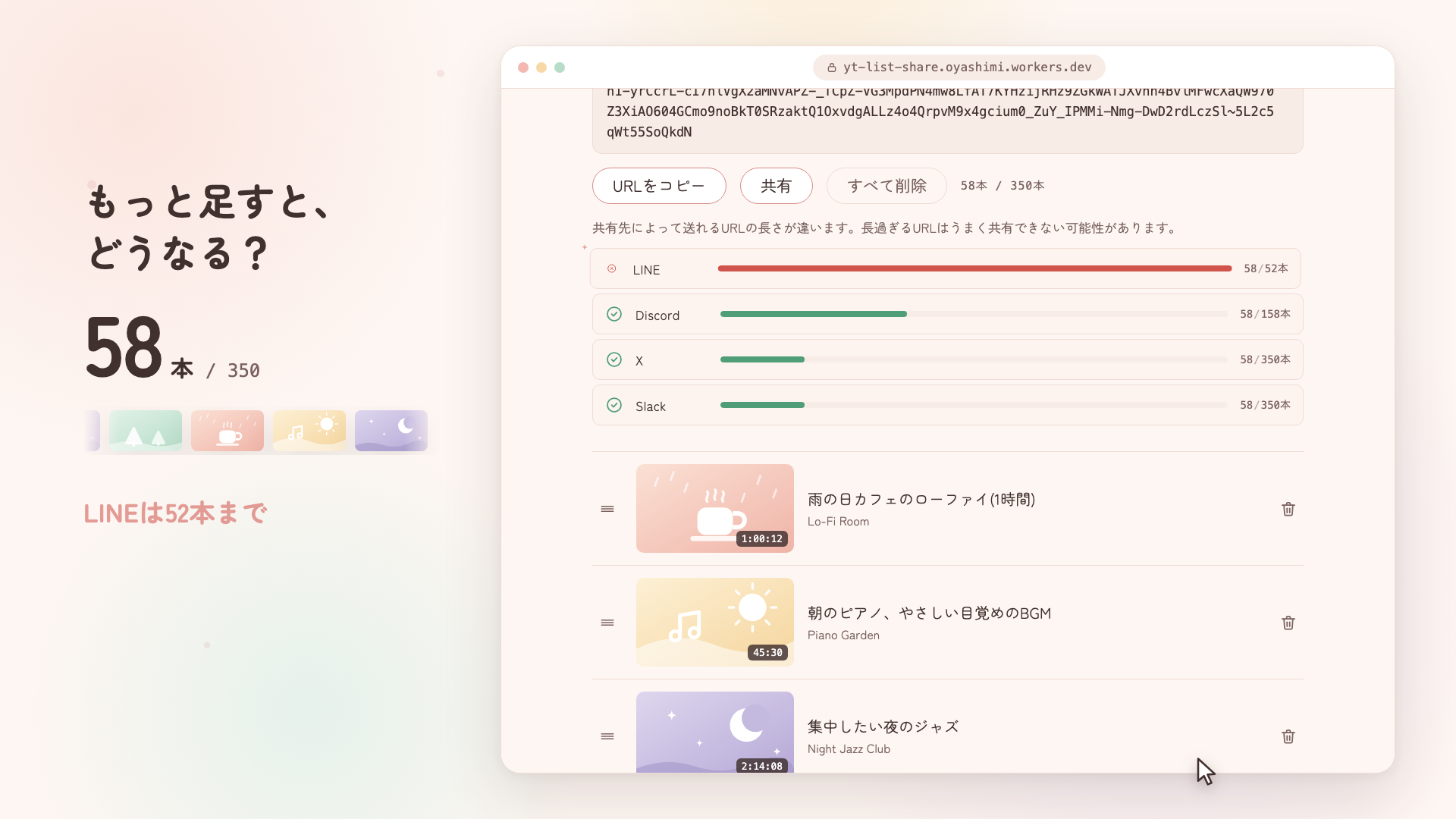This screenshot has height=819, width=1456.
Task: Open the 共有 share button
Action: click(x=776, y=186)
